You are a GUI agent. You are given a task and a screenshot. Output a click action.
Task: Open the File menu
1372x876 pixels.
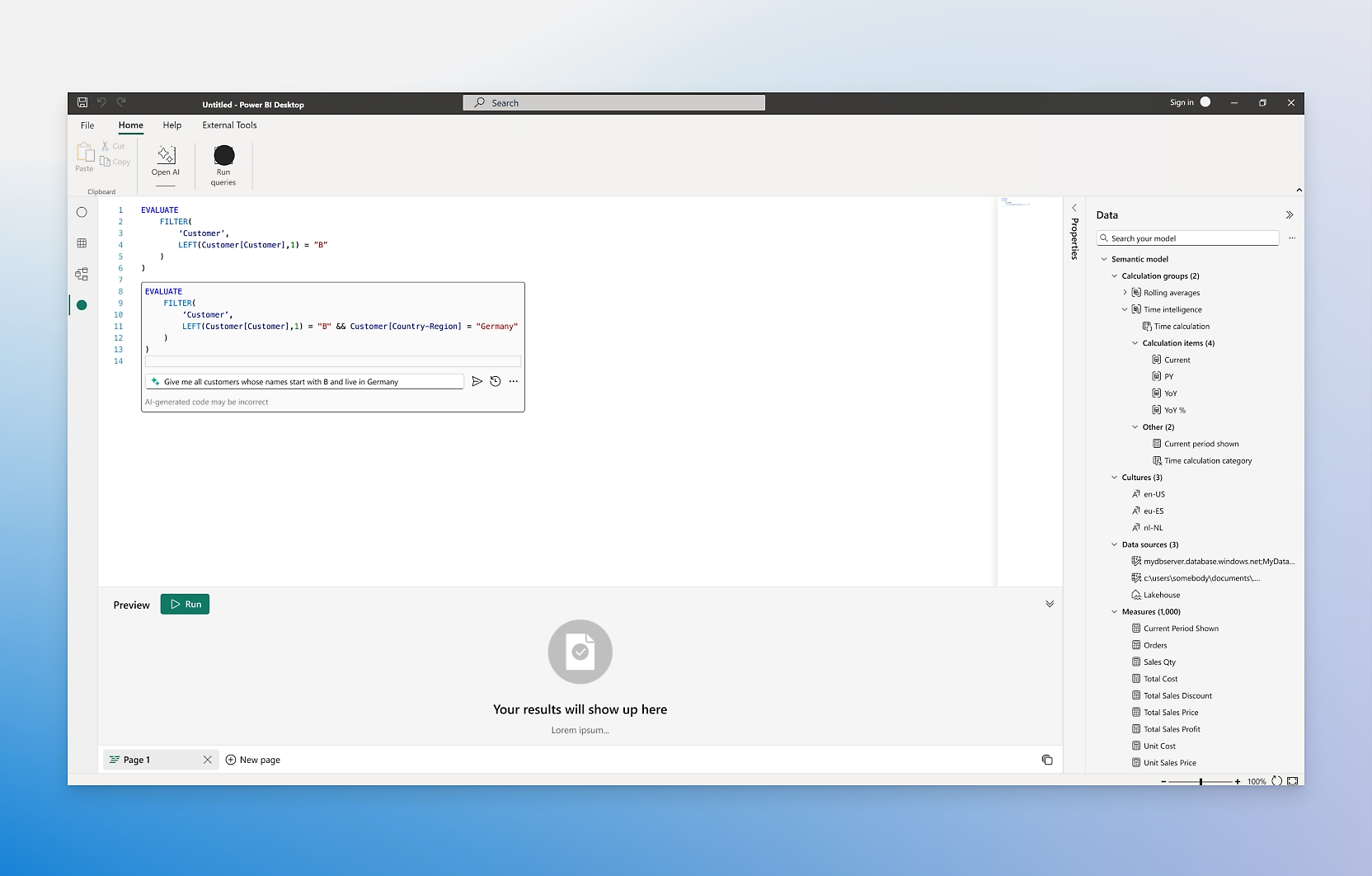click(87, 125)
